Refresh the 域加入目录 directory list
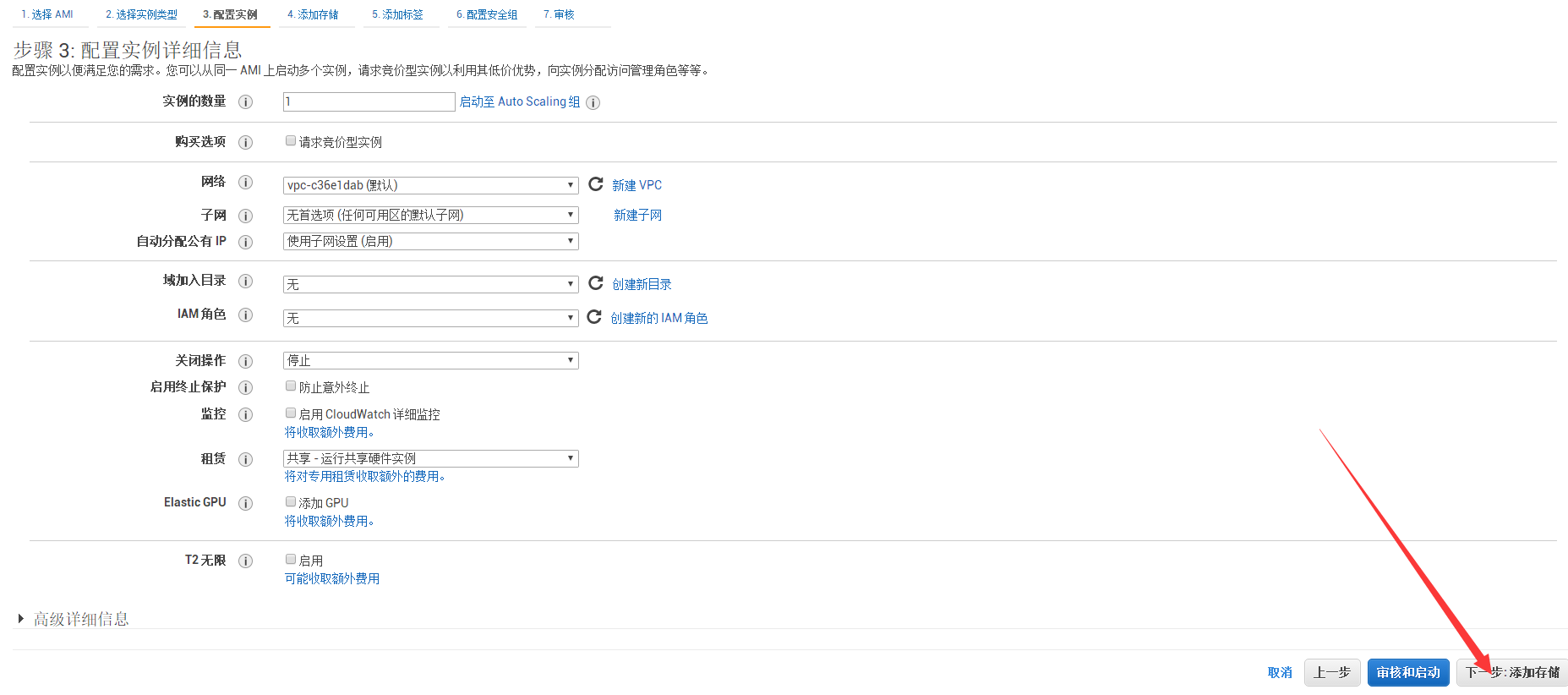Image resolution: width=1568 pixels, height=695 pixels. (596, 283)
